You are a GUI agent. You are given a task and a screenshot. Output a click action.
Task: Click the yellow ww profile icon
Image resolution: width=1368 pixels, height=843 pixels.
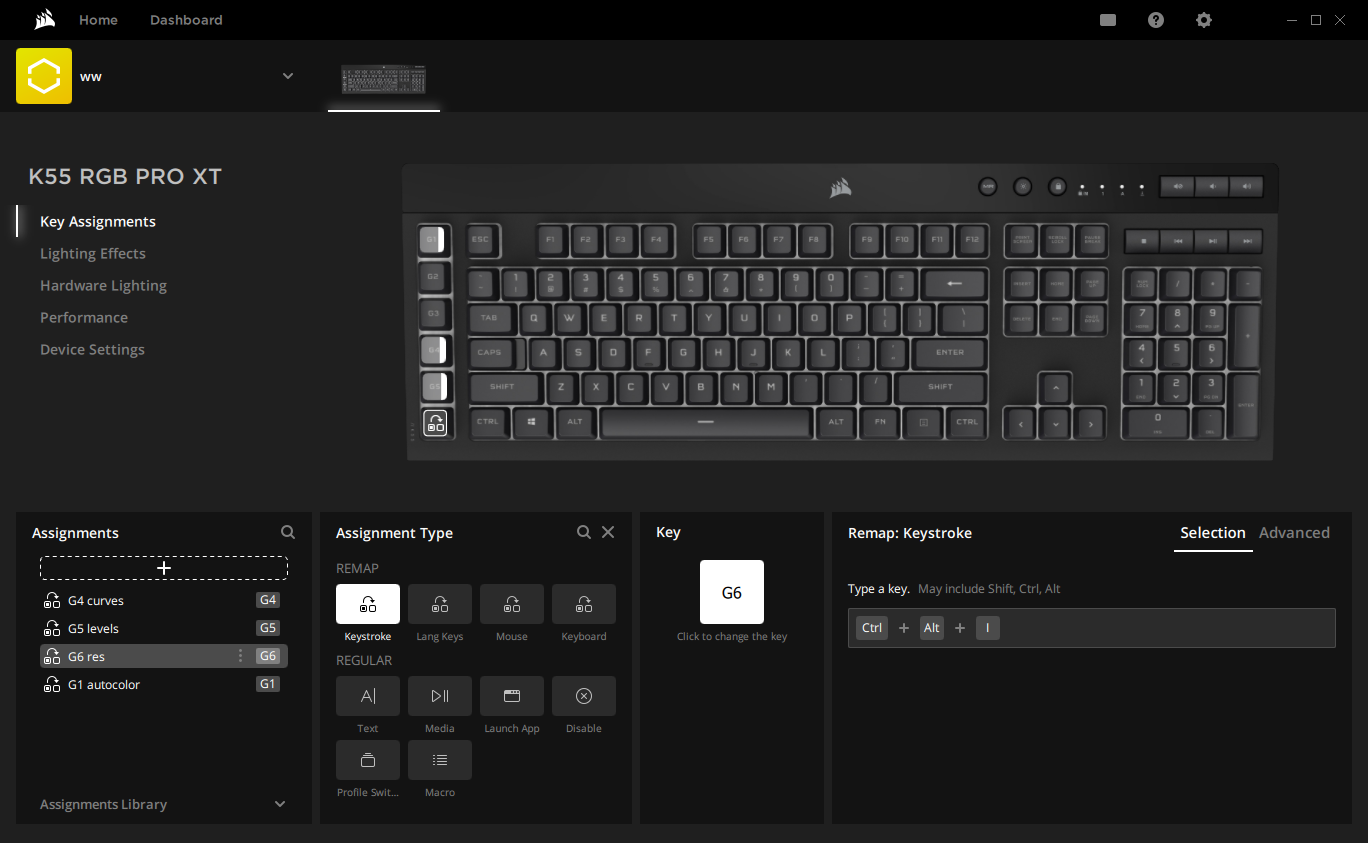coord(44,76)
